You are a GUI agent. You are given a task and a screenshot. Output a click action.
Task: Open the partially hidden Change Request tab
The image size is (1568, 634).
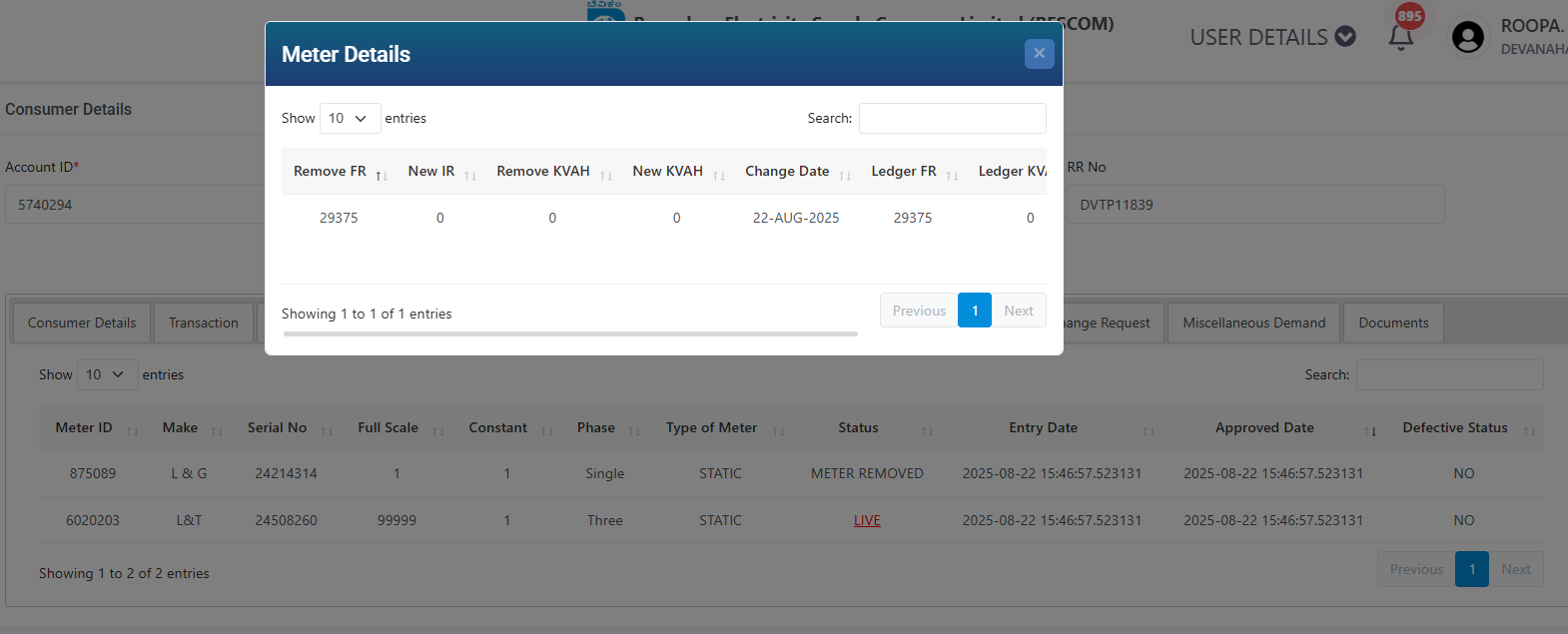point(1114,322)
